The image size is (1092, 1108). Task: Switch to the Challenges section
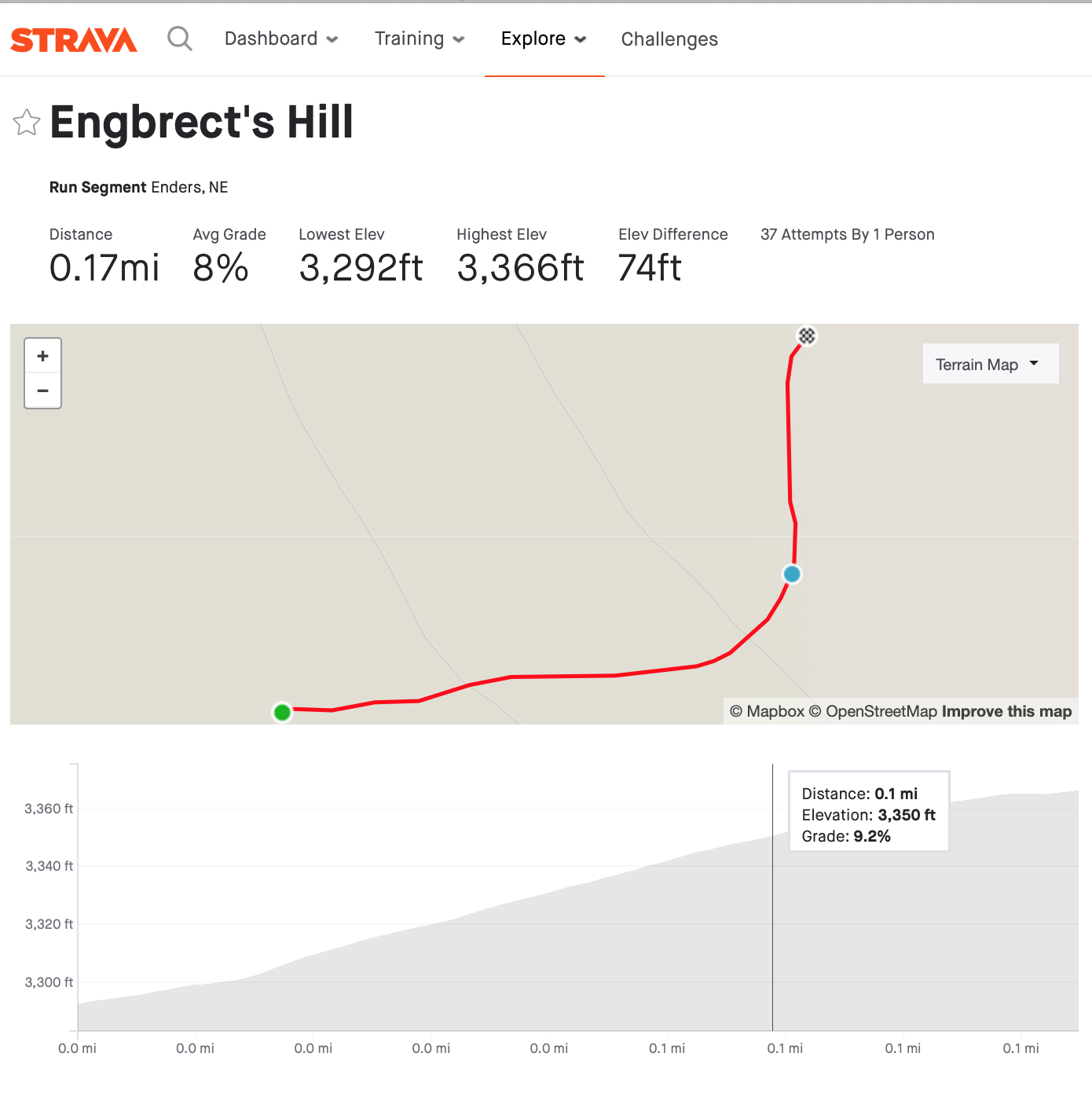tap(669, 39)
